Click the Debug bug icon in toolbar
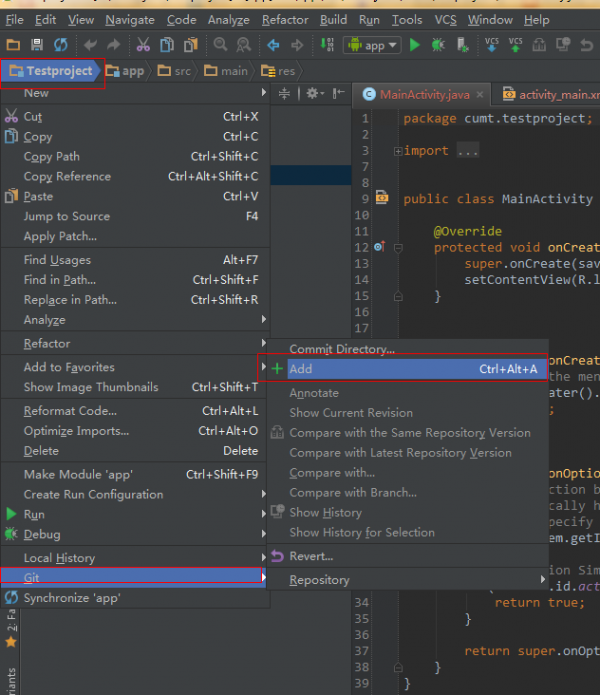The image size is (600, 695). [x=438, y=45]
